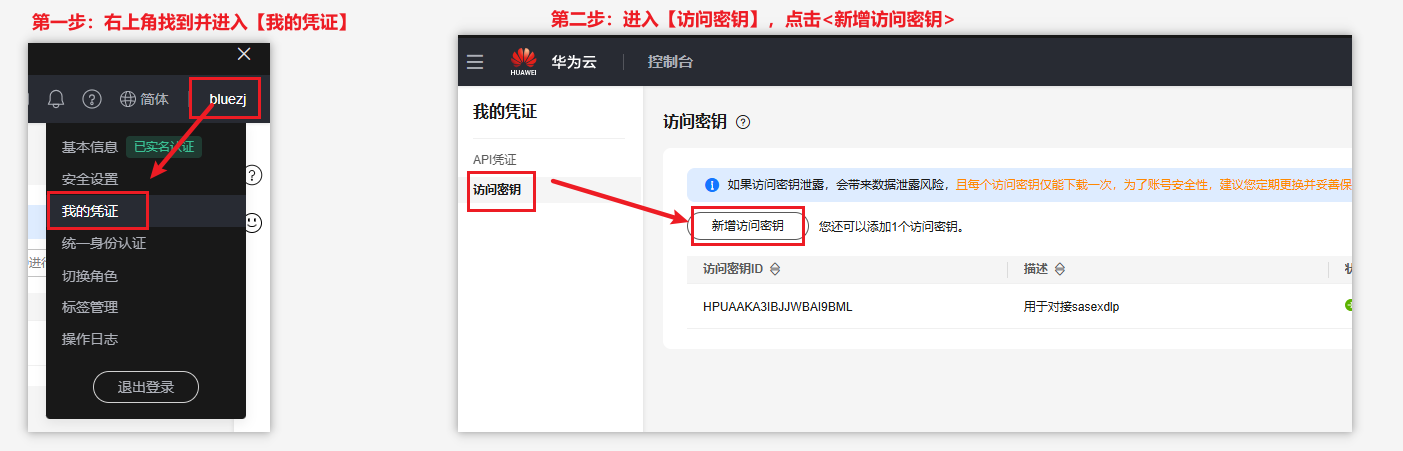Click the Huawei logo
Screen dimensions: 1403x451
(523, 61)
